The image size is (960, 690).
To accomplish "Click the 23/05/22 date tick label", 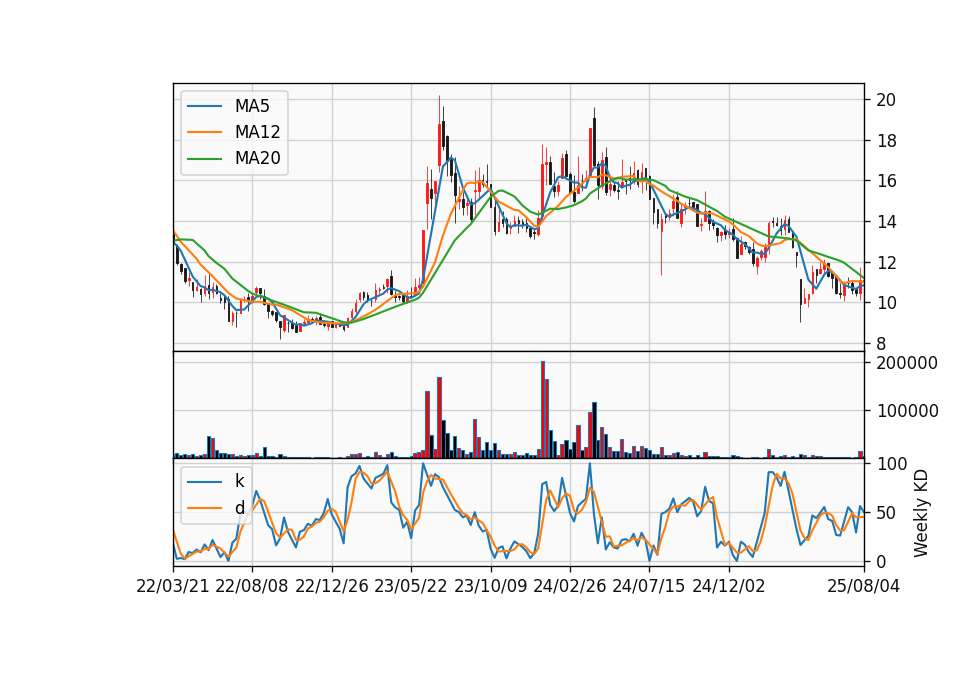I will (x=411, y=586).
